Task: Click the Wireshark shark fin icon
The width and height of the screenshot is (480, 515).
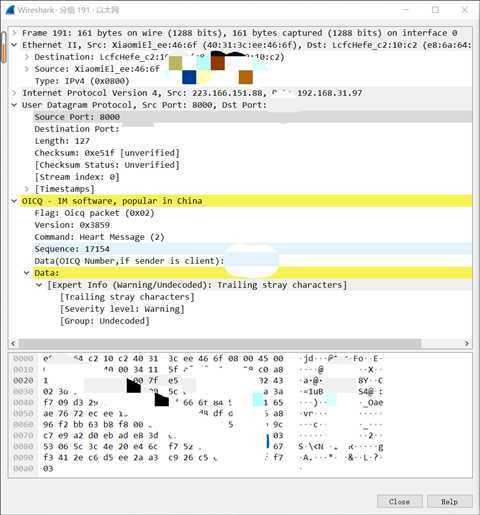Action: coord(10,10)
